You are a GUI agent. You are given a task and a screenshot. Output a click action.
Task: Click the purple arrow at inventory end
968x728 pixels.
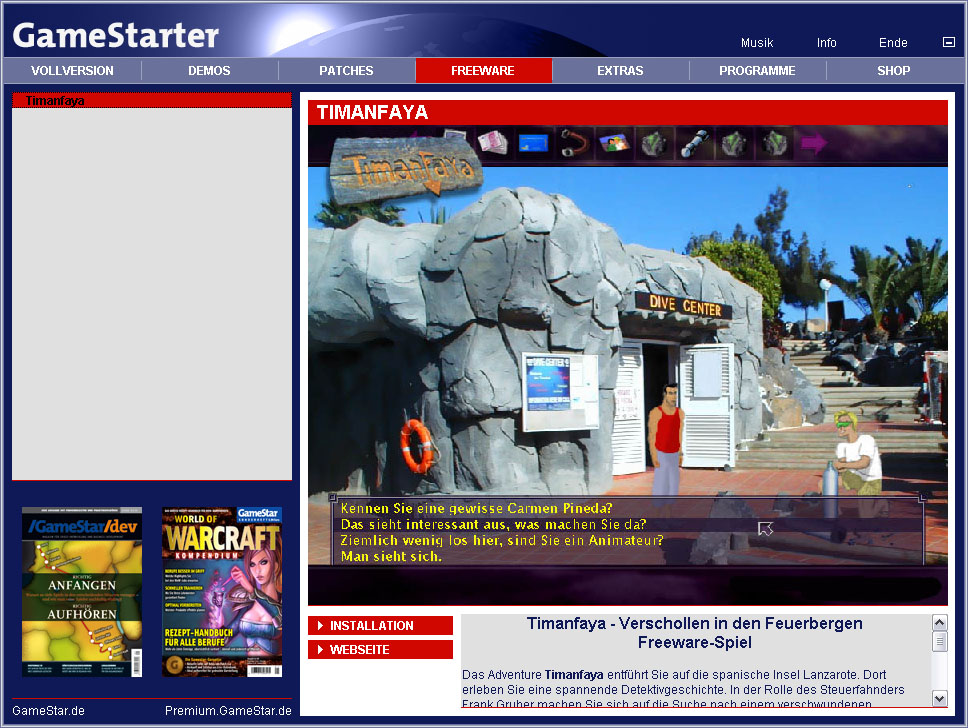click(814, 143)
